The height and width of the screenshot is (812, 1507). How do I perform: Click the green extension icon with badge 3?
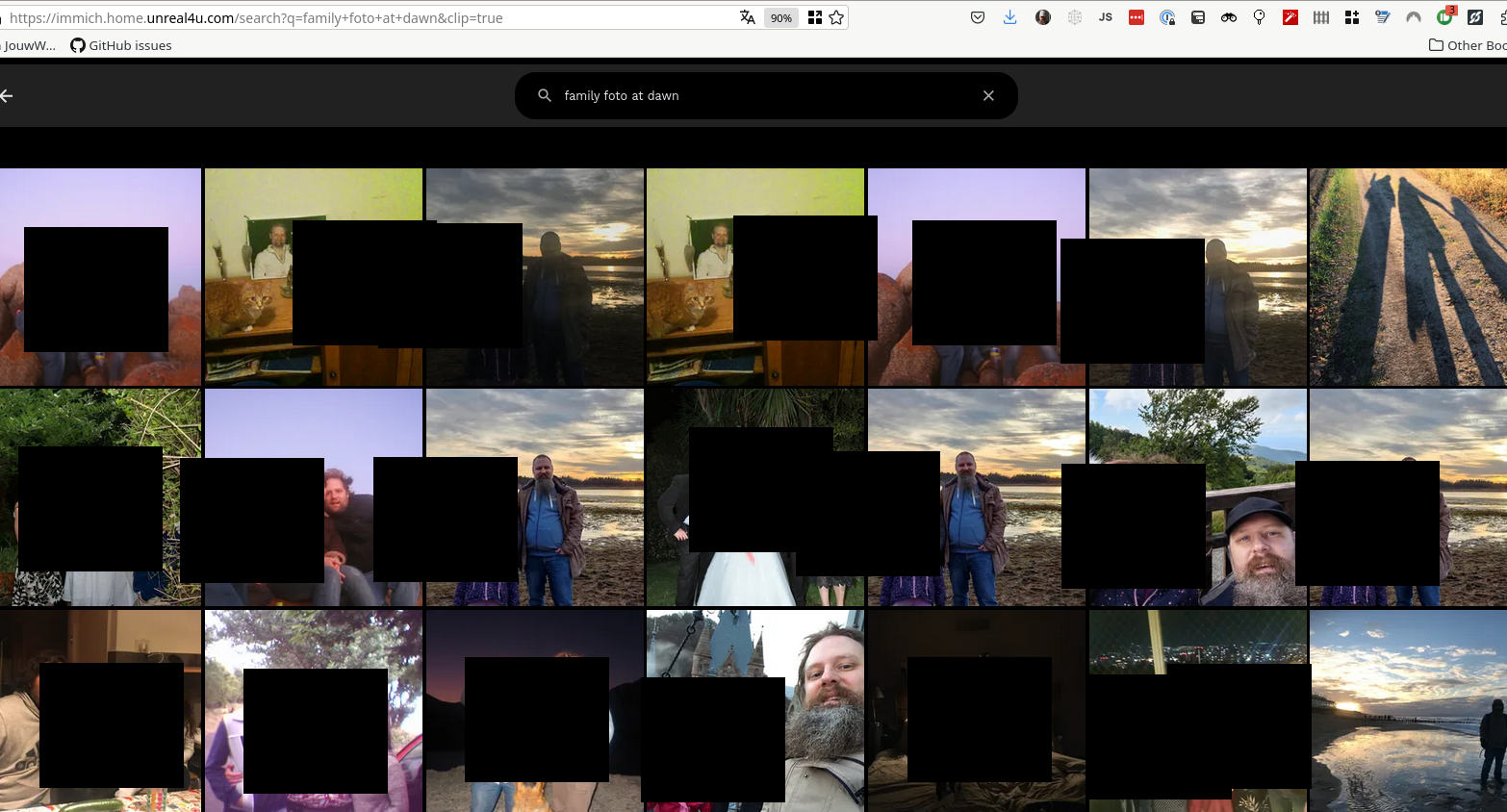click(x=1444, y=17)
